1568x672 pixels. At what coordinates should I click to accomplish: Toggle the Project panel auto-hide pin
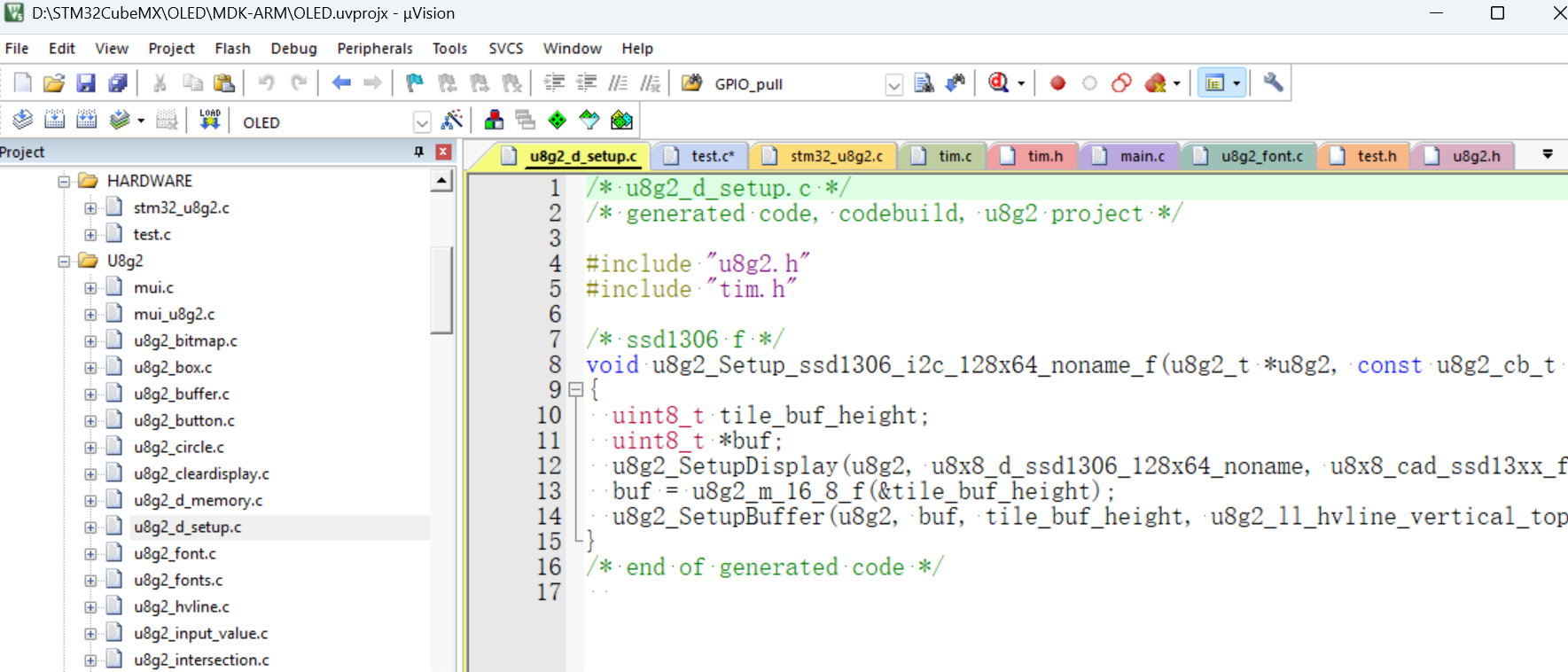pyautogui.click(x=419, y=152)
